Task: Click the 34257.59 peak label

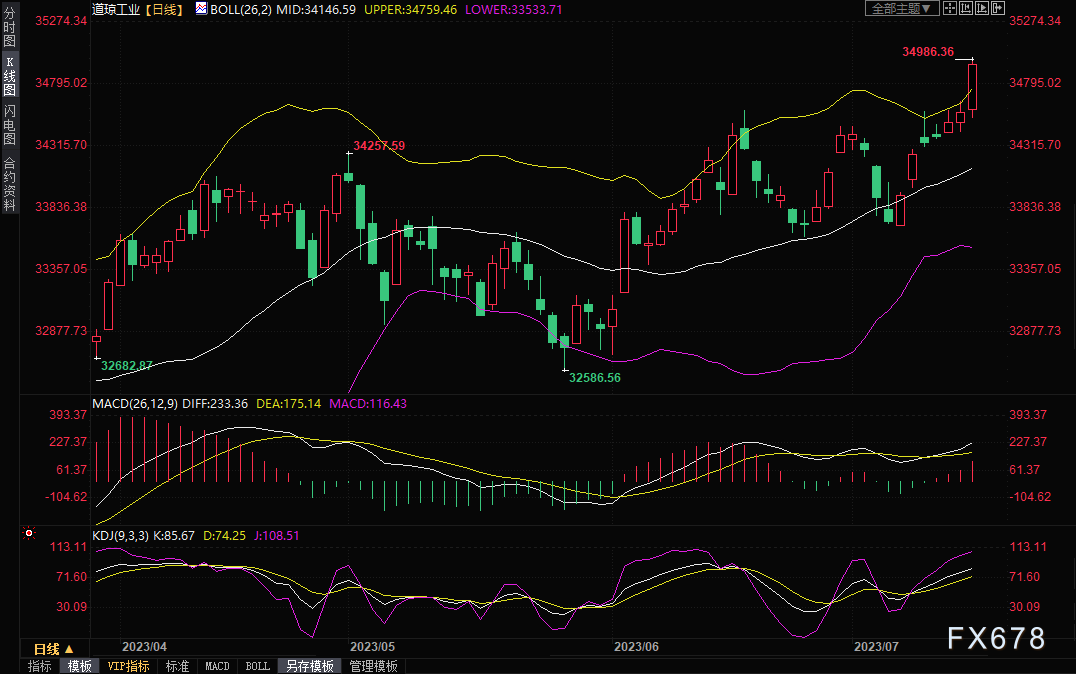Action: tap(379, 146)
